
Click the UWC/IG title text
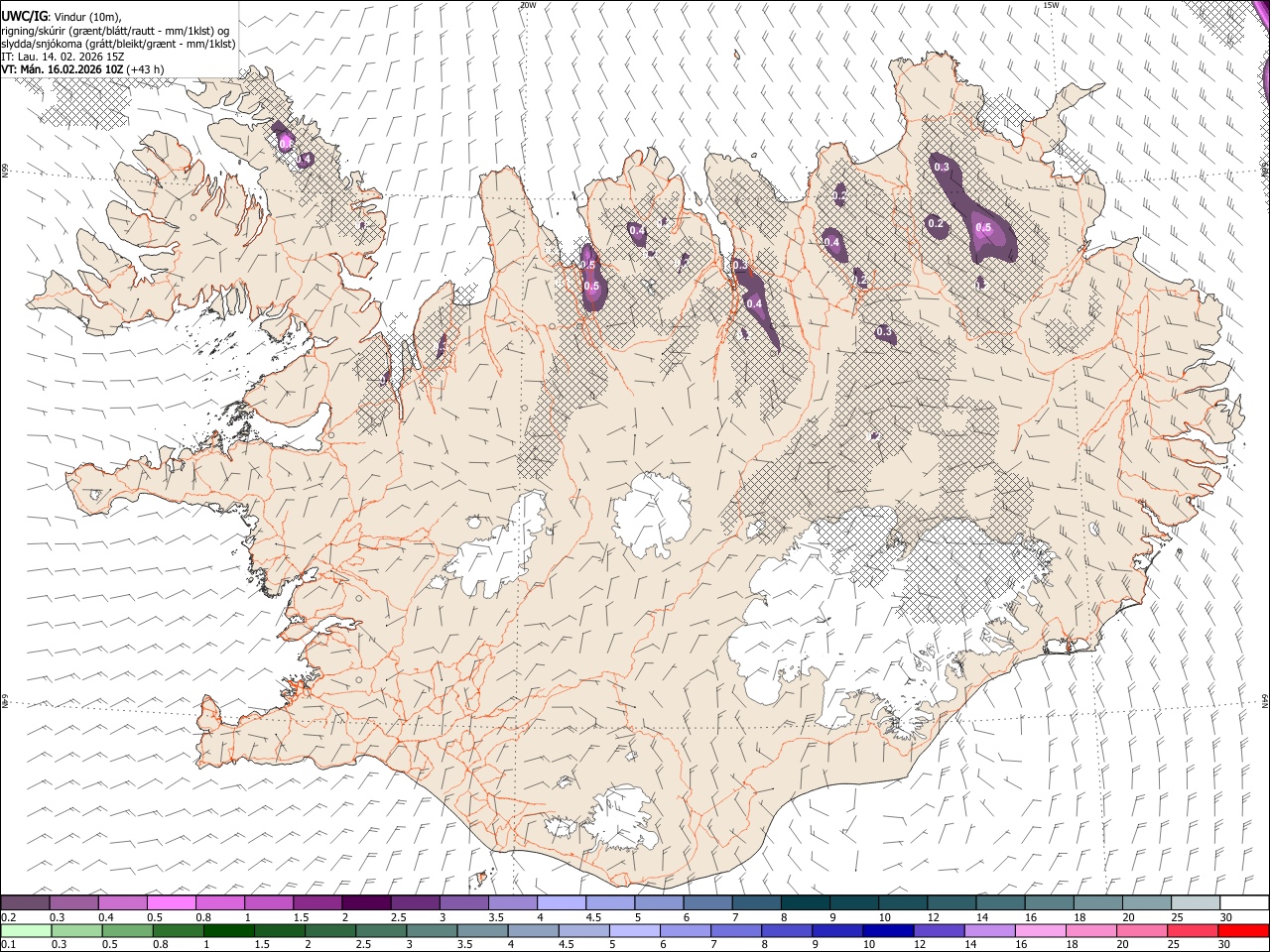coord(23,17)
